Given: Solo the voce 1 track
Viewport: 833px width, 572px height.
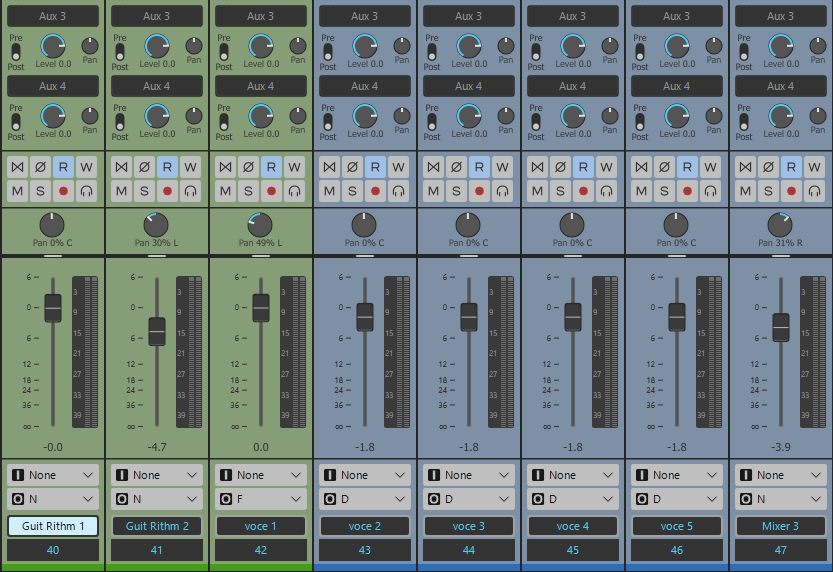Looking at the screenshot, I should [x=248, y=190].
